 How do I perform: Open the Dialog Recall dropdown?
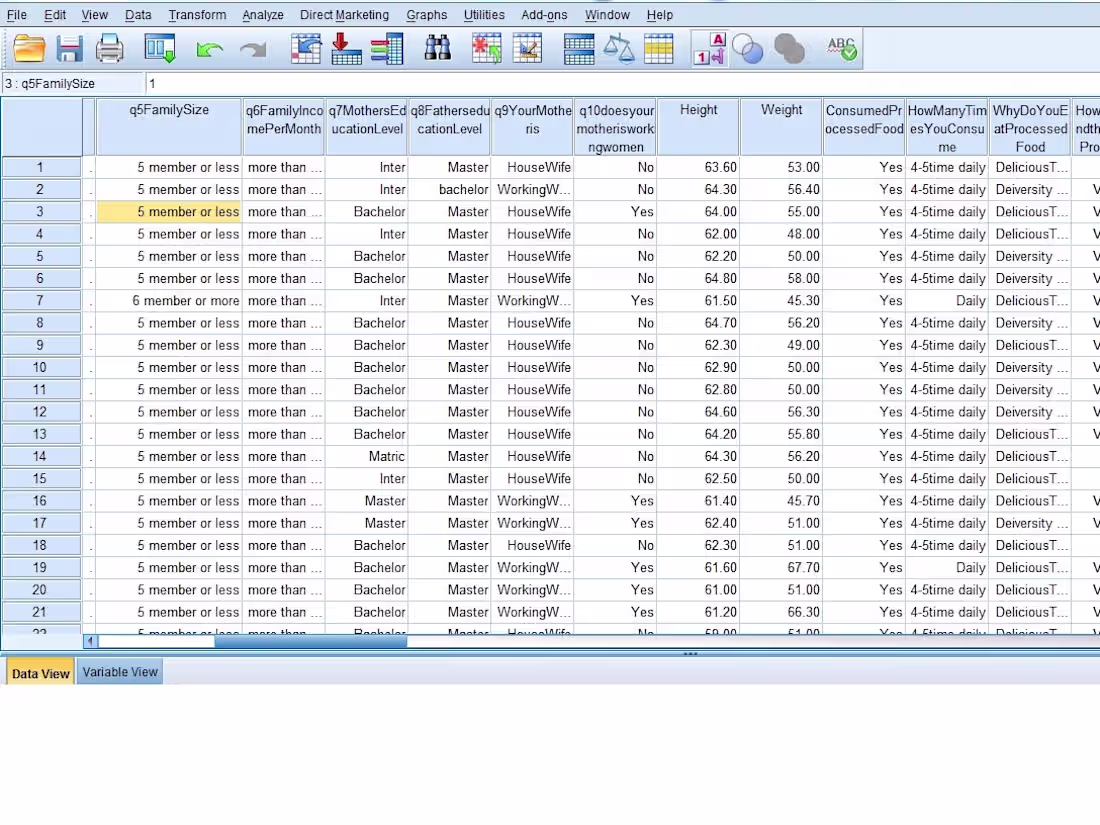click(x=160, y=48)
